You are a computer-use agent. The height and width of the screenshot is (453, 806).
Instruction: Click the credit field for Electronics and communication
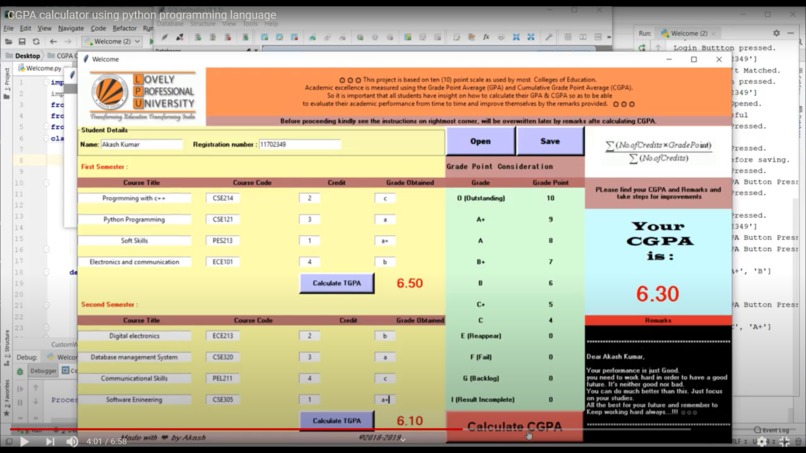[x=309, y=262]
